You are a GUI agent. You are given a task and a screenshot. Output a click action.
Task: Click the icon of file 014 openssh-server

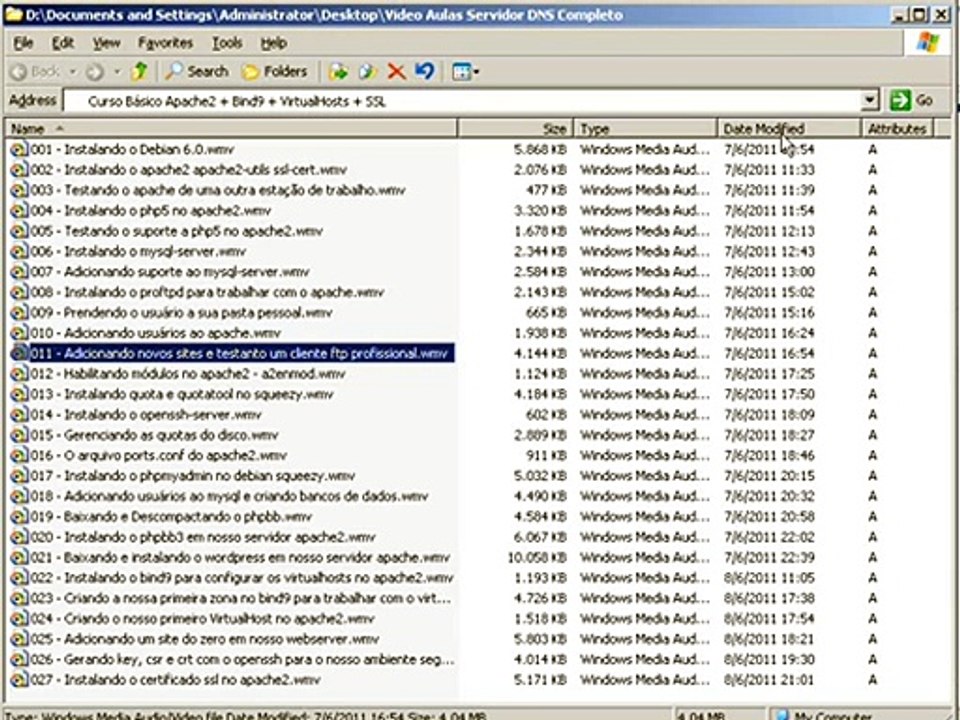tap(19, 414)
